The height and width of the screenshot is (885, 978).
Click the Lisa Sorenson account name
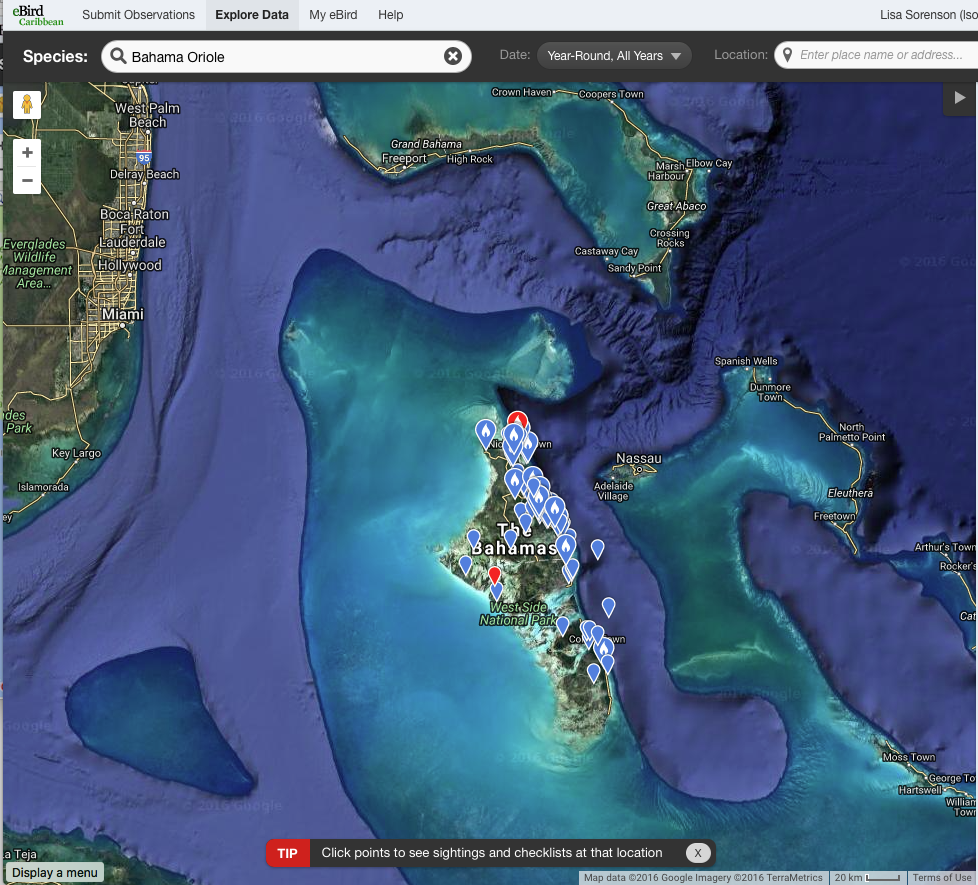[x=925, y=15]
